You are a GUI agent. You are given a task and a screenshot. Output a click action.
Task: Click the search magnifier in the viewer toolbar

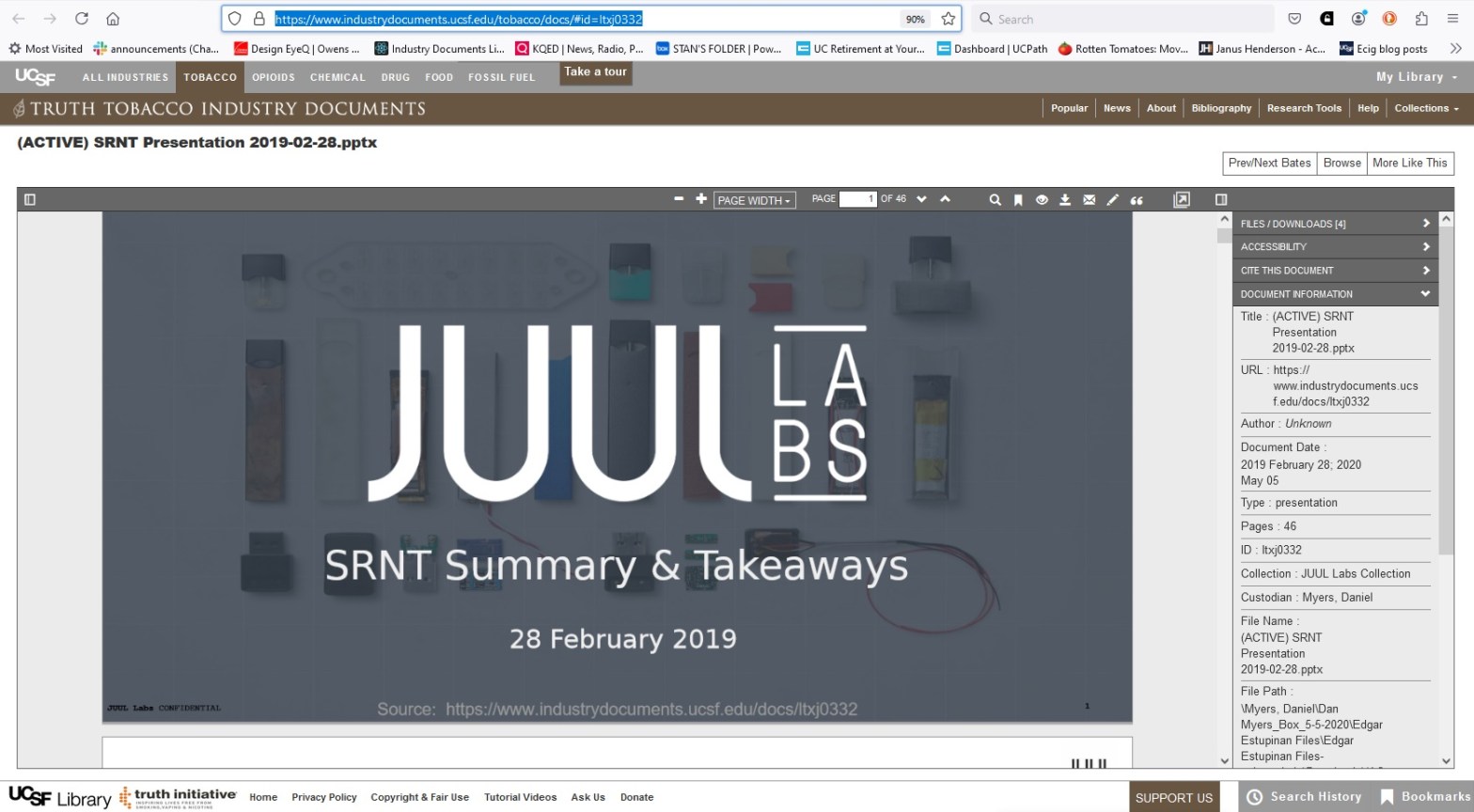click(x=995, y=199)
